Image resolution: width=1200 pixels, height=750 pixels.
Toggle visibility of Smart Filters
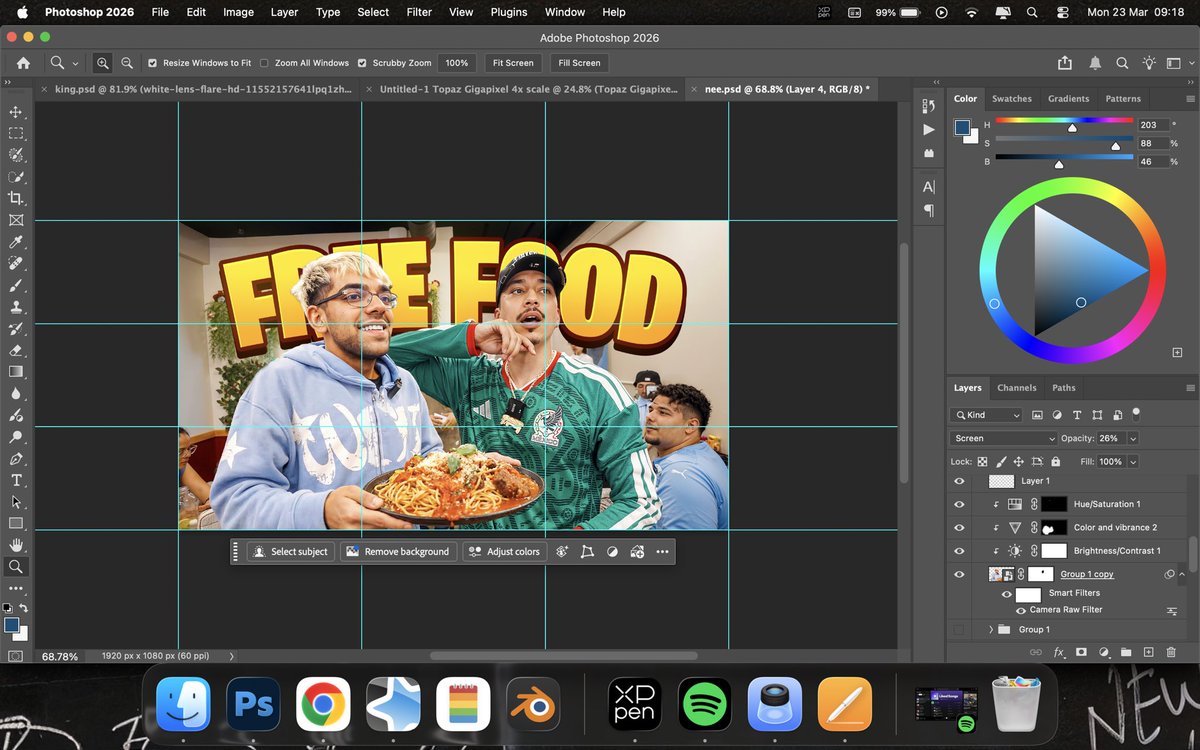coord(1007,592)
